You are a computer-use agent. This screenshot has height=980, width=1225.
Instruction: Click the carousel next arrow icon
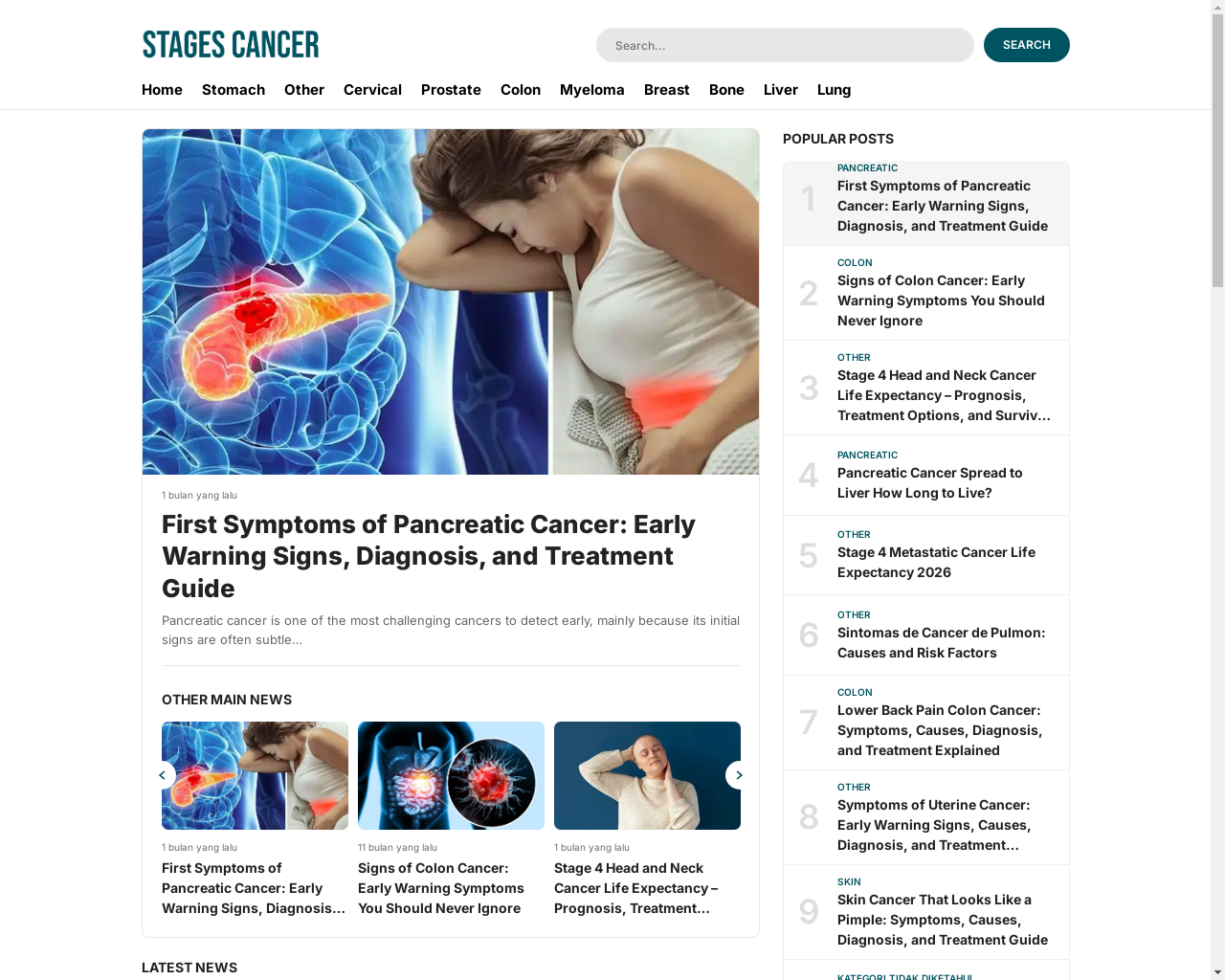pyautogui.click(x=739, y=775)
